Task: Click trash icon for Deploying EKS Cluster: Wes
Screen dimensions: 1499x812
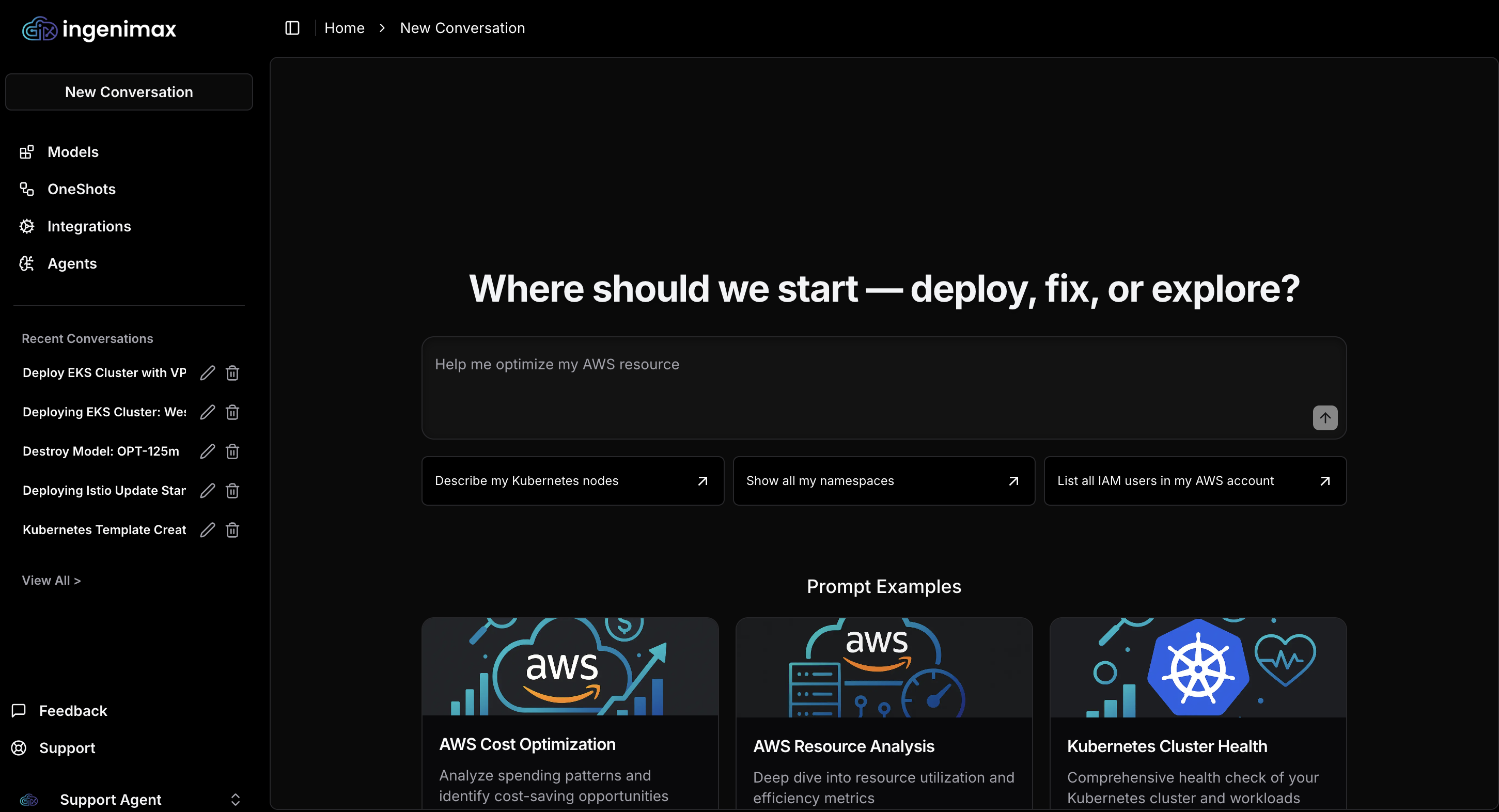Action: [232, 412]
